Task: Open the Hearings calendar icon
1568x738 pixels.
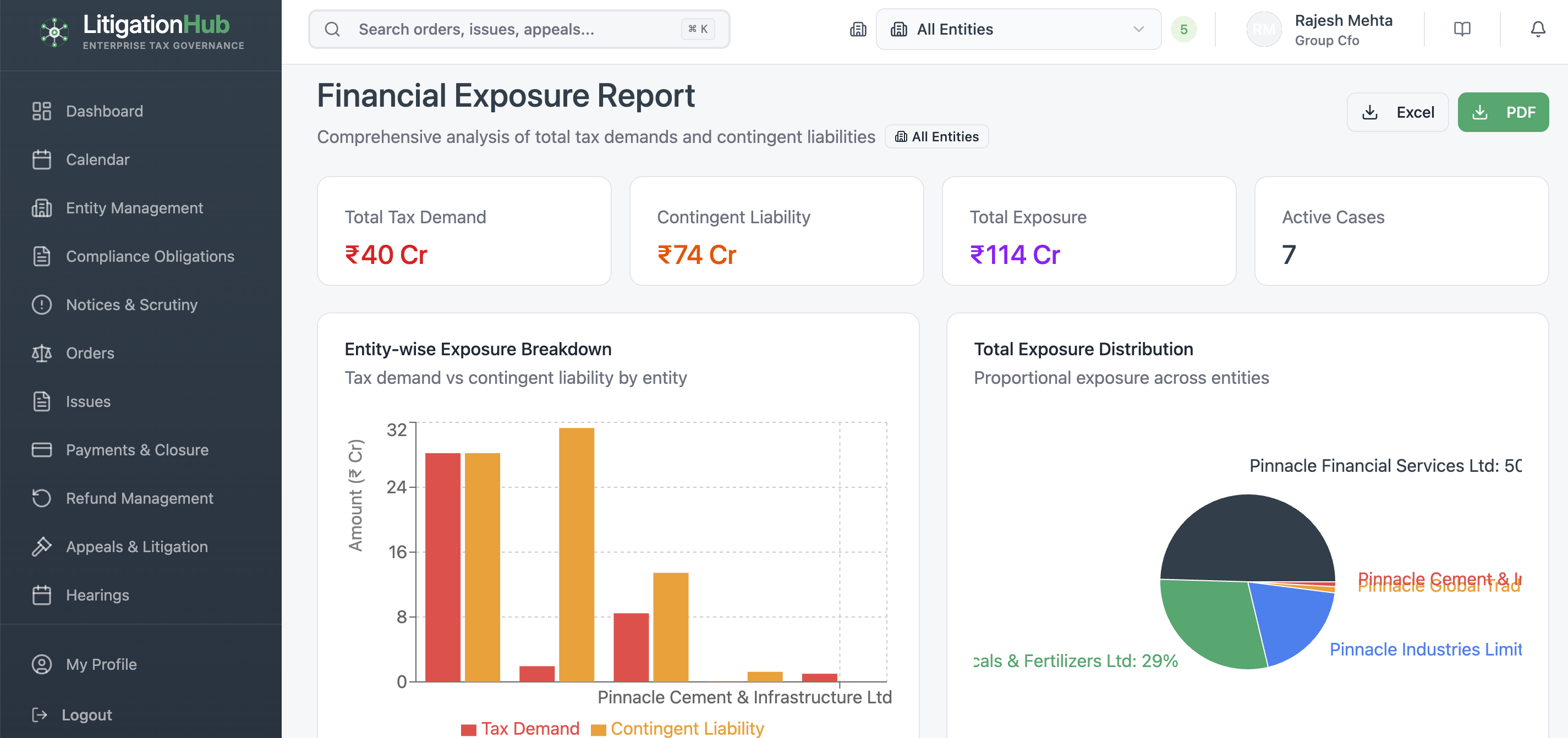Action: point(41,595)
